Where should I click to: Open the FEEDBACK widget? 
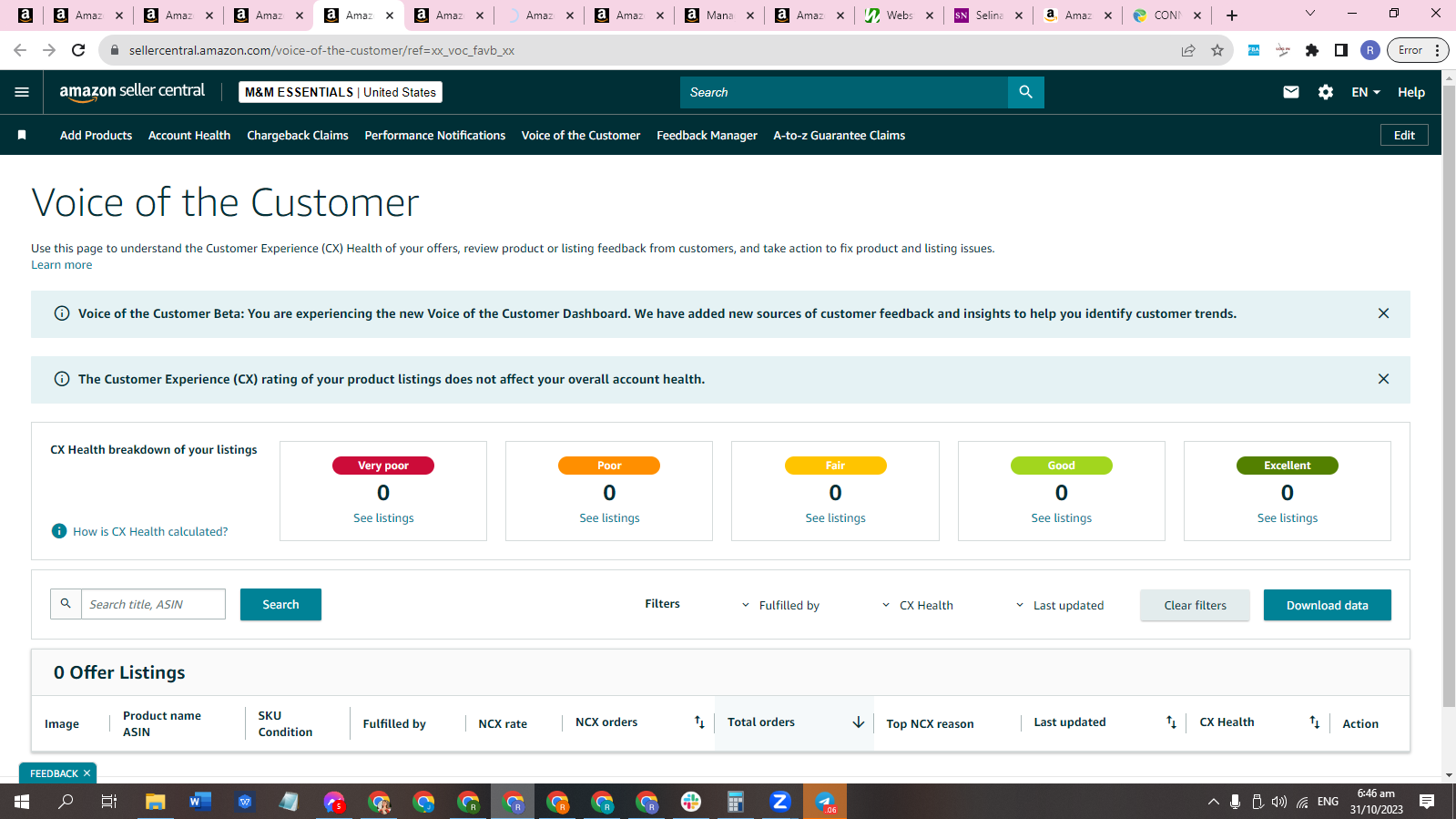[54, 773]
